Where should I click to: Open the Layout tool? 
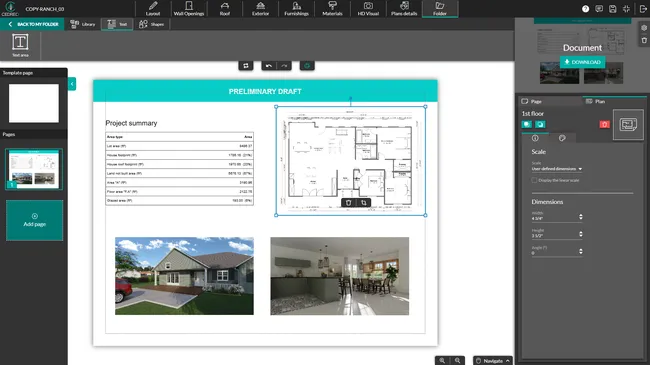click(x=153, y=9)
